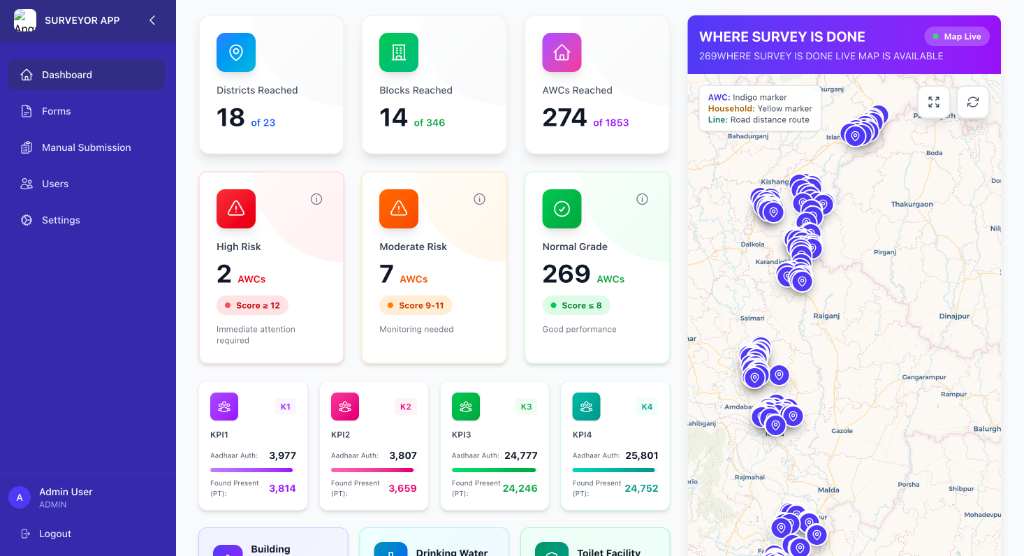Refresh the survey map
Screen dimensions: 1024x556
point(972,102)
